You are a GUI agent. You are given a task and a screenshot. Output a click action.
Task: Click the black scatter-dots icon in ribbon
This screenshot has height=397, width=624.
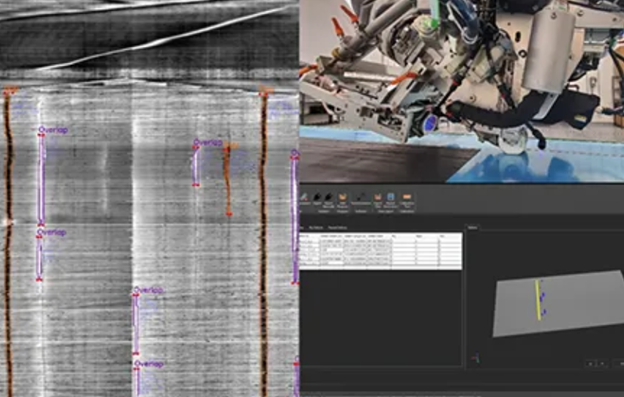point(361,197)
